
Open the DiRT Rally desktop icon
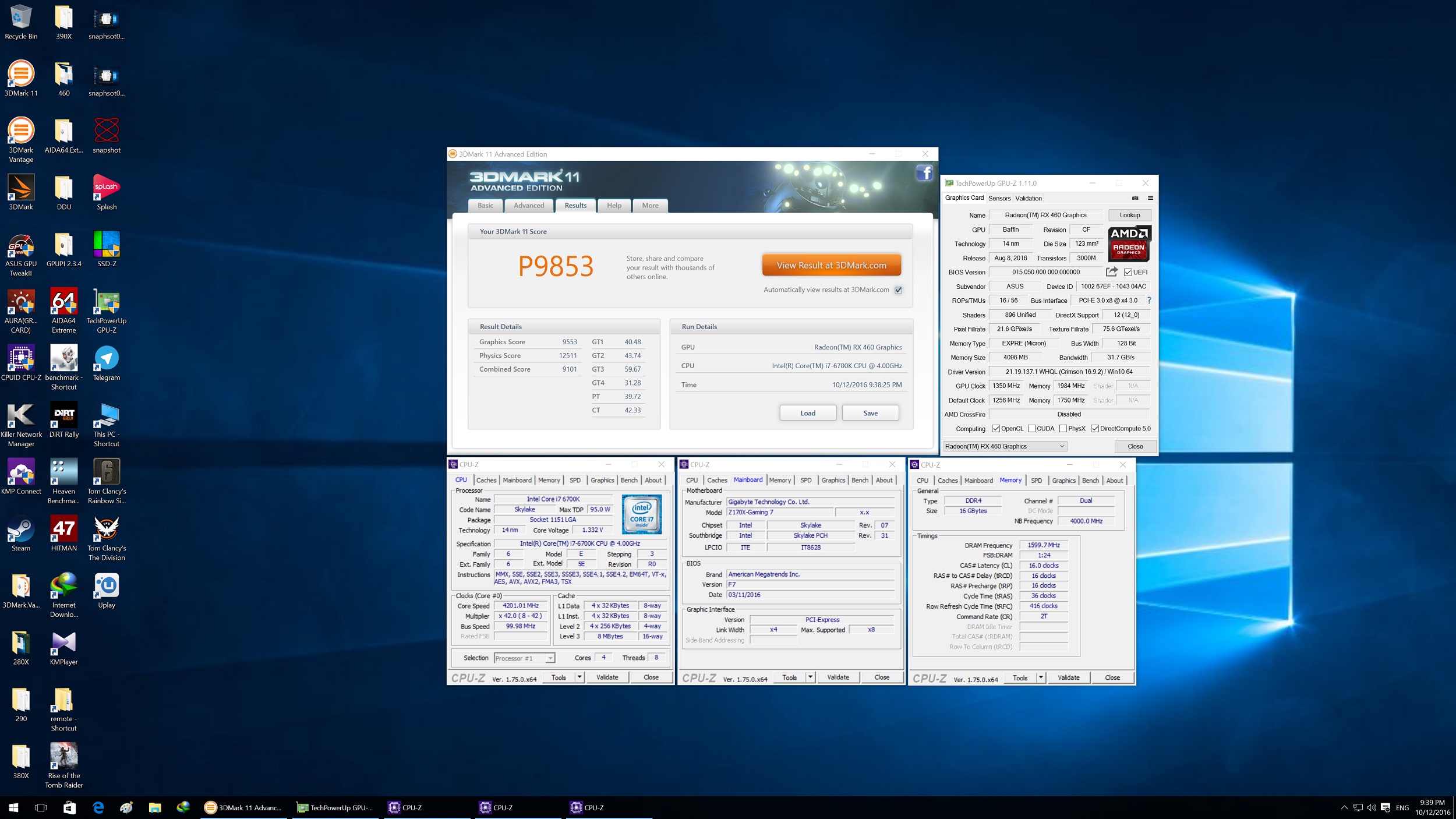click(63, 420)
